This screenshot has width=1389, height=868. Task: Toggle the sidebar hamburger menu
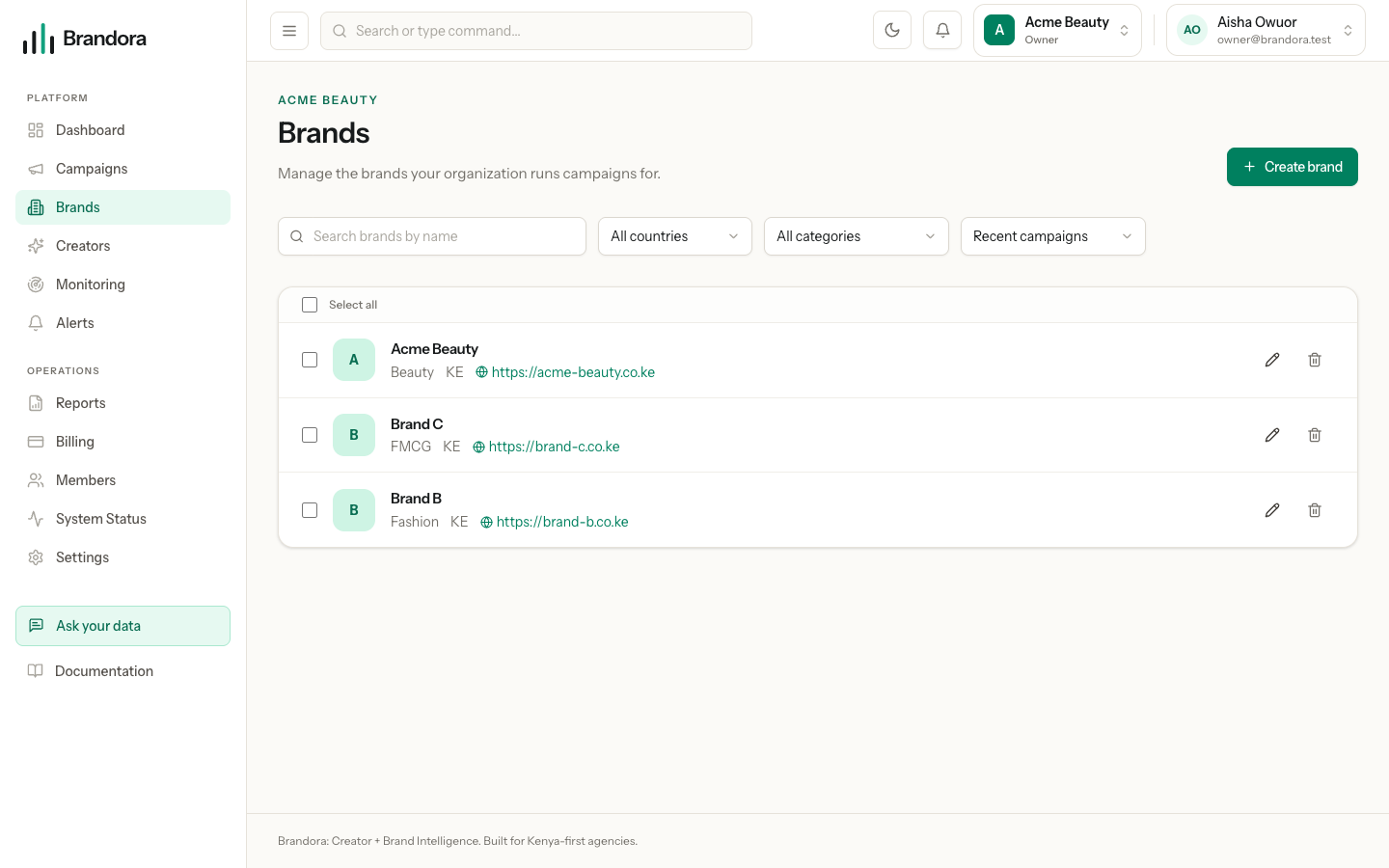click(289, 31)
